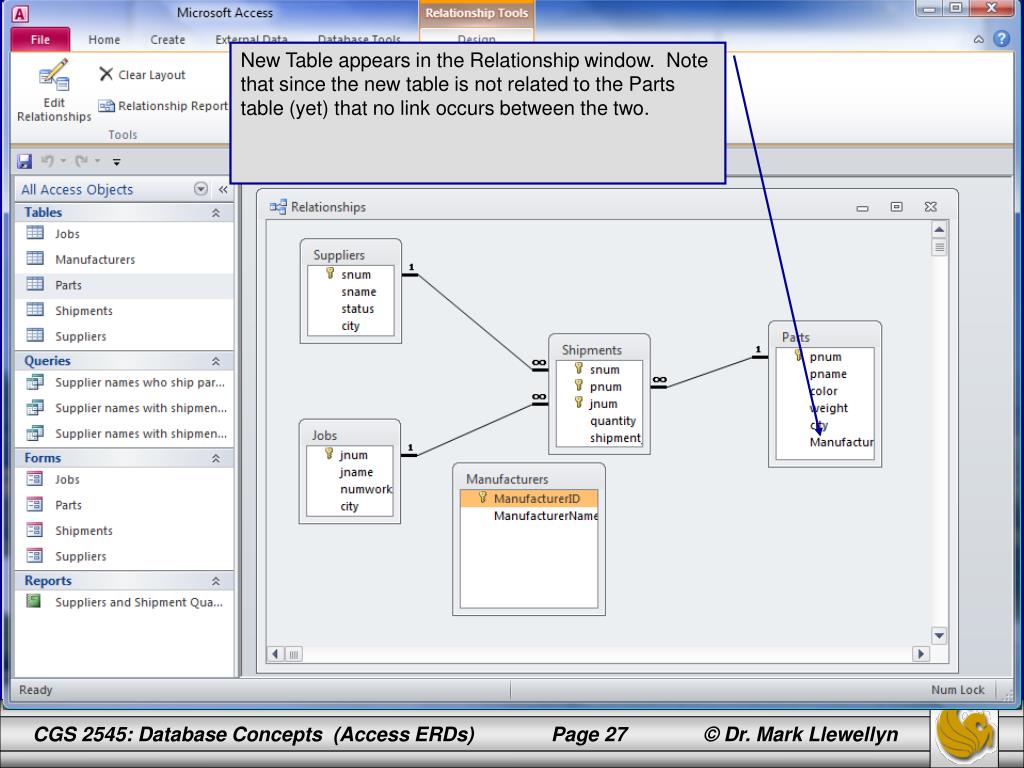This screenshot has width=1024, height=768.
Task: Click the horizontal scrollbar right arrow
Action: point(921,654)
